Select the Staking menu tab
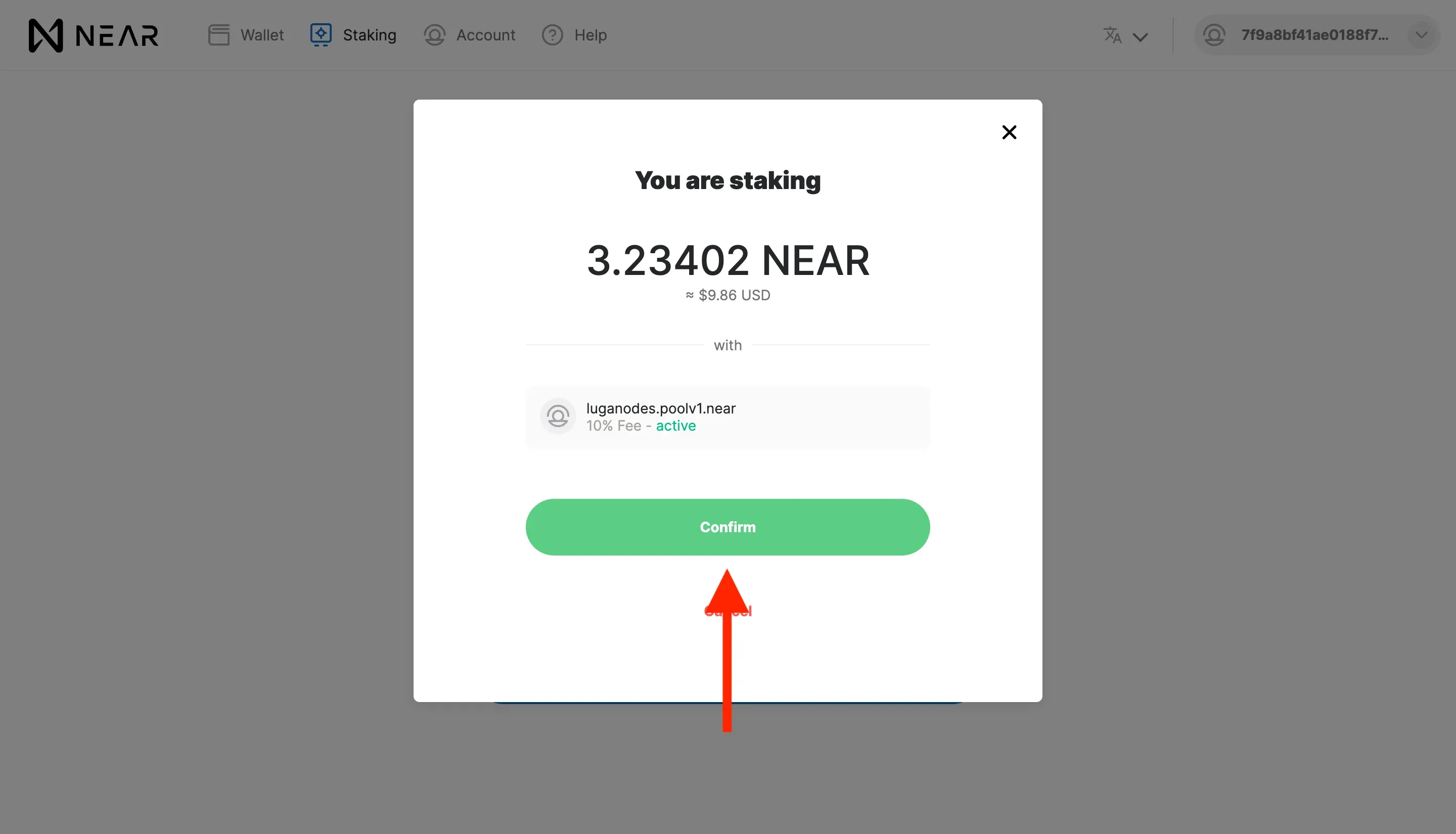The width and height of the screenshot is (1456, 834). point(354,34)
